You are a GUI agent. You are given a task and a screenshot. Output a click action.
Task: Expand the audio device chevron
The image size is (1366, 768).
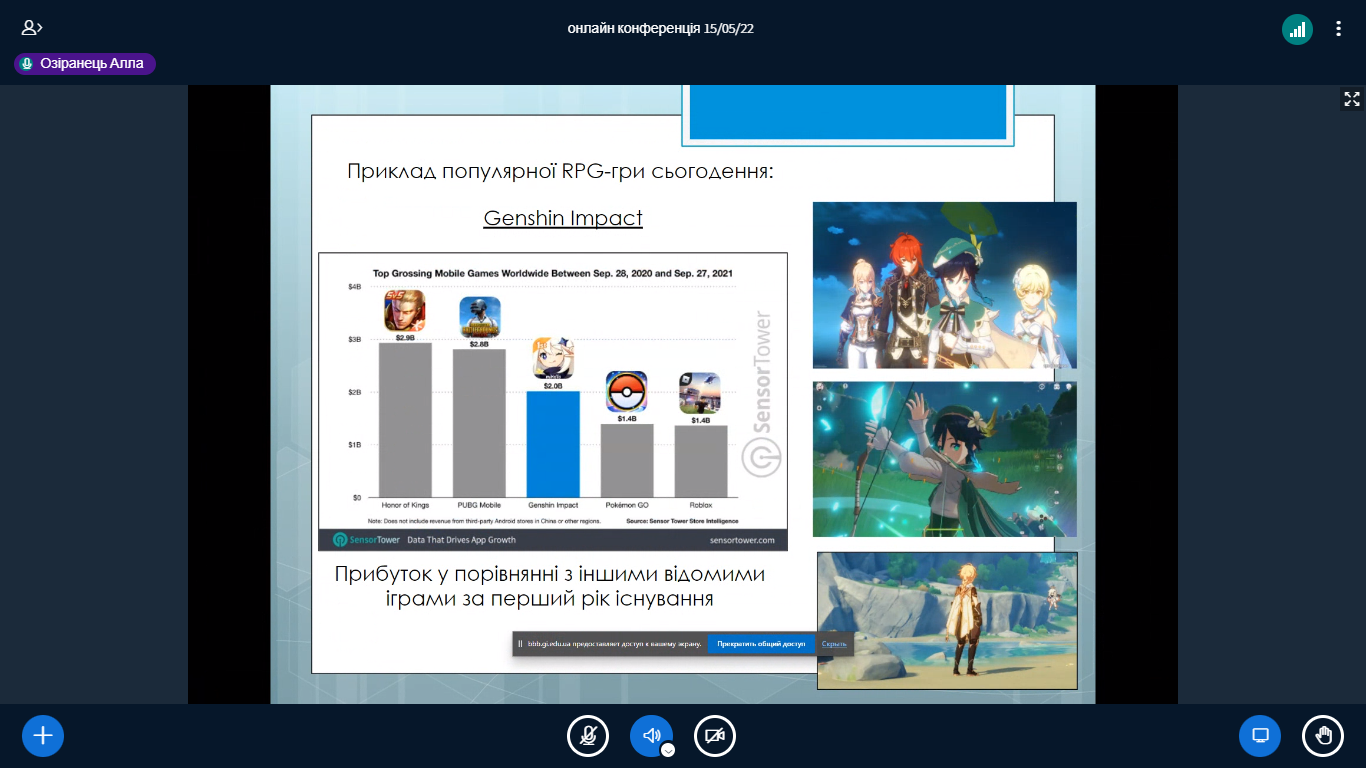[668, 750]
